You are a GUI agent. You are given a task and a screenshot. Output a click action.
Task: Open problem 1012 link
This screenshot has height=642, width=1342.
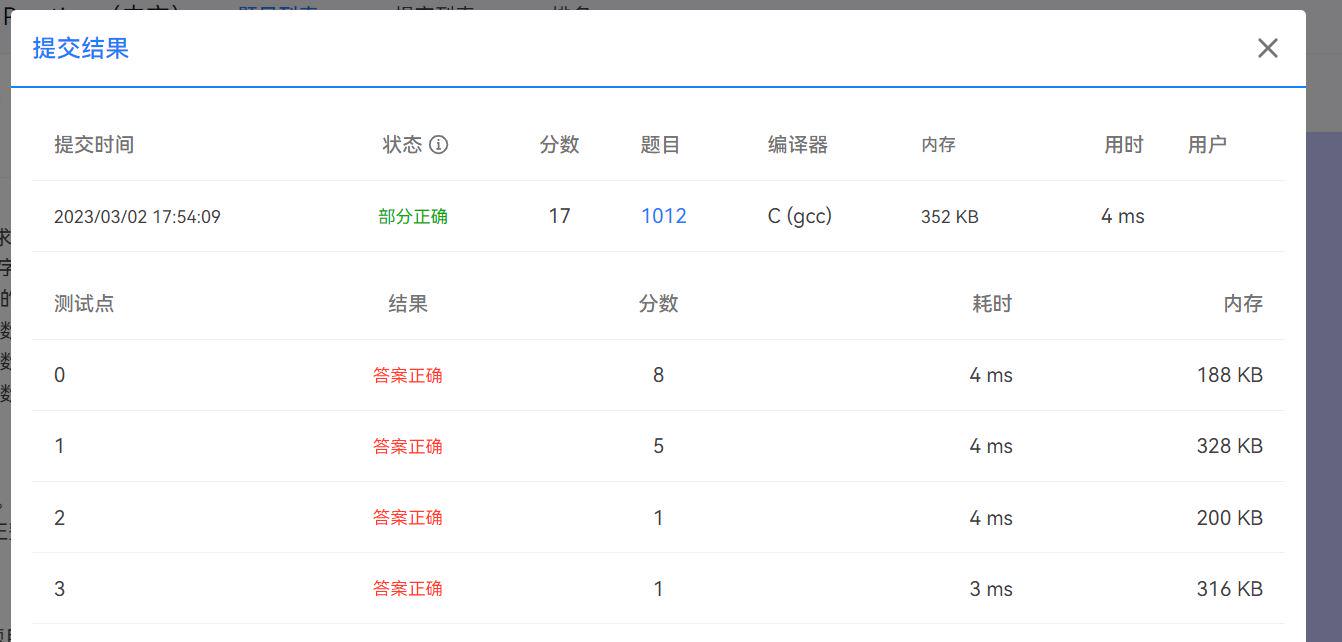pos(664,216)
